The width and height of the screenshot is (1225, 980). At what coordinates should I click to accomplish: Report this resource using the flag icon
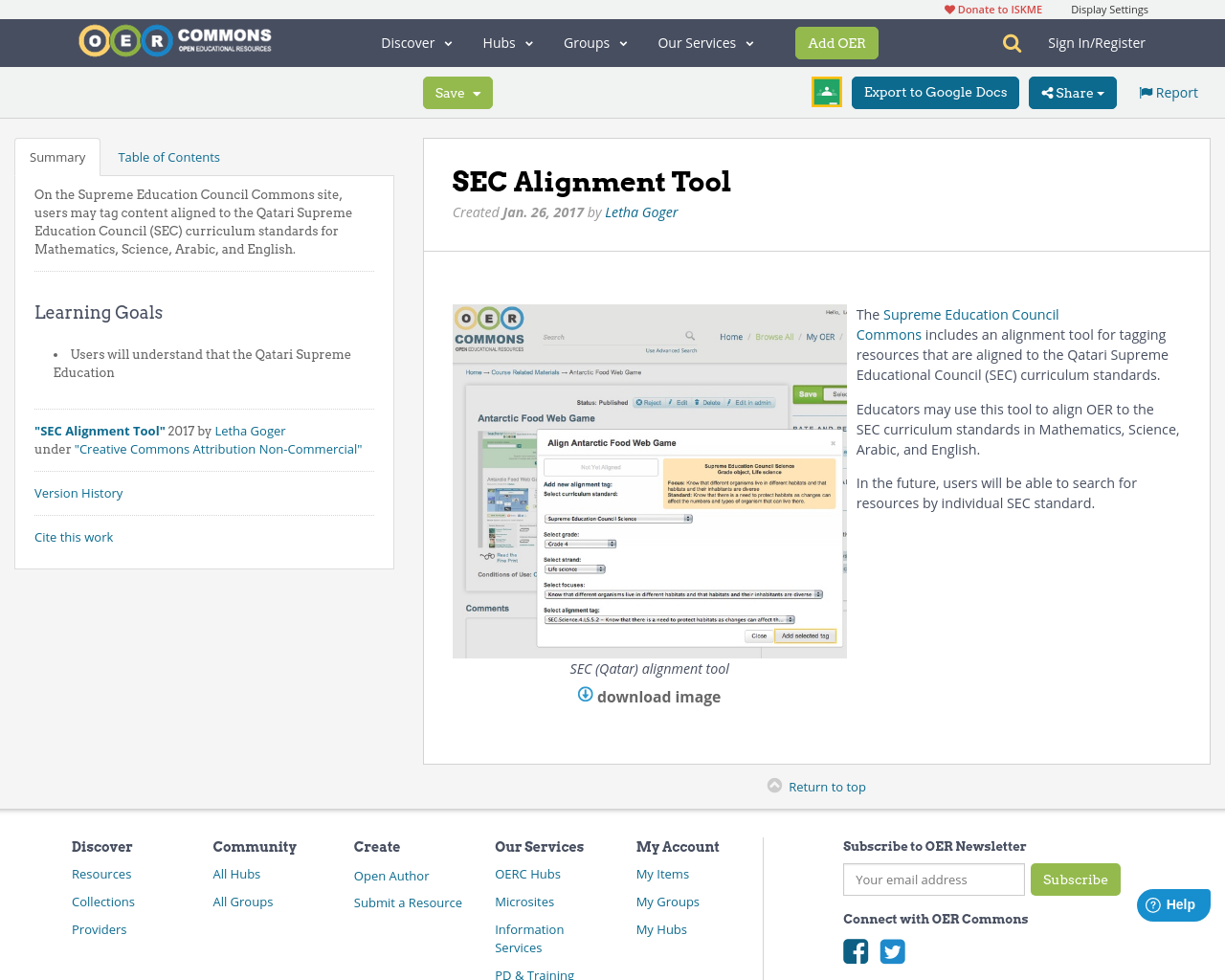tap(1167, 92)
